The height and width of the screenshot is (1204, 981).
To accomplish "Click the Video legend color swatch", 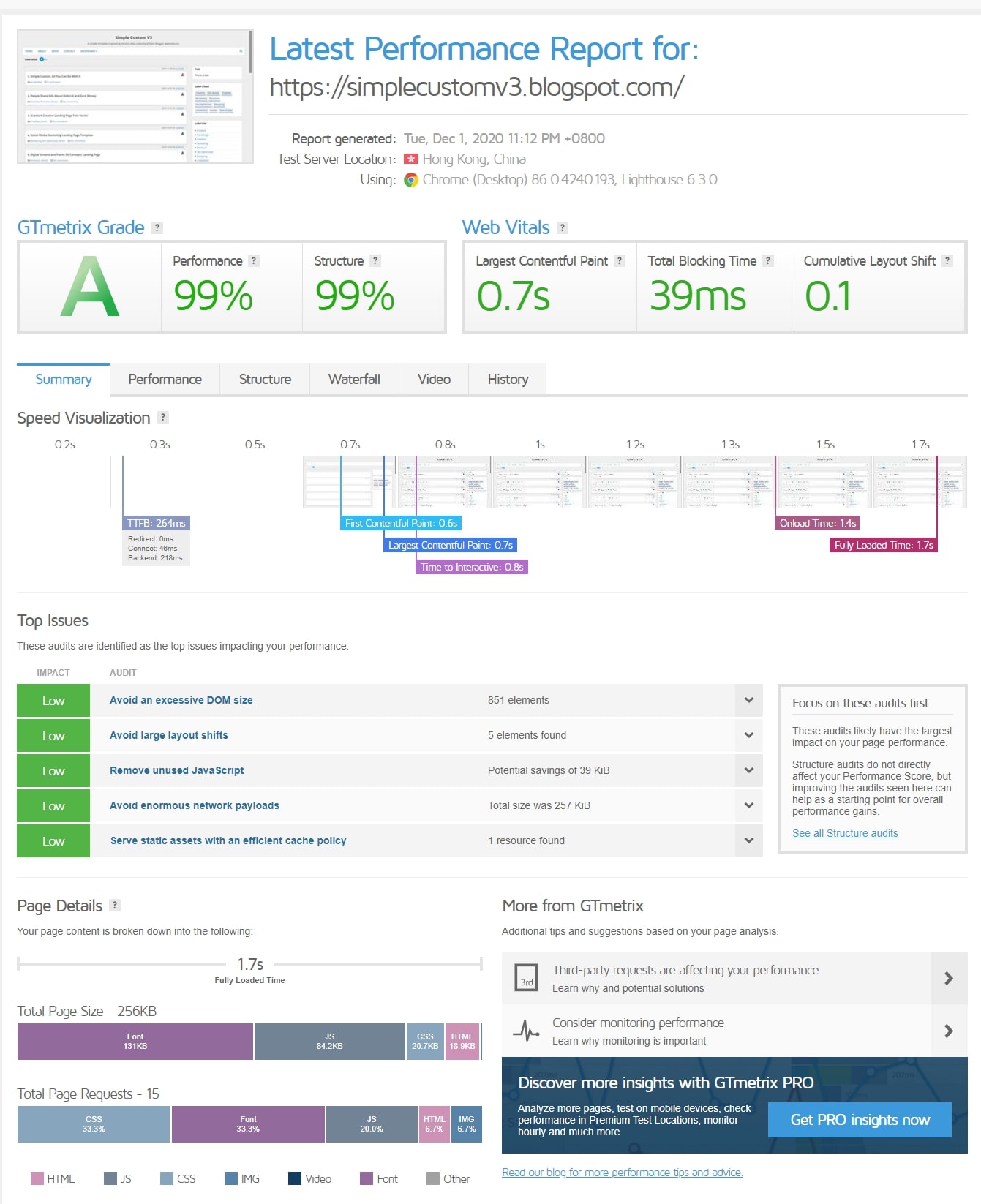I will click(295, 1178).
